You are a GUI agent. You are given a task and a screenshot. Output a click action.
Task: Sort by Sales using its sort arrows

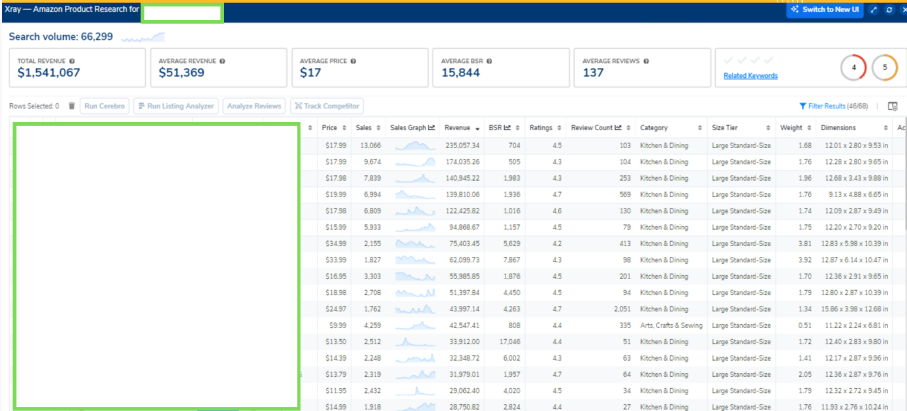(x=378, y=128)
